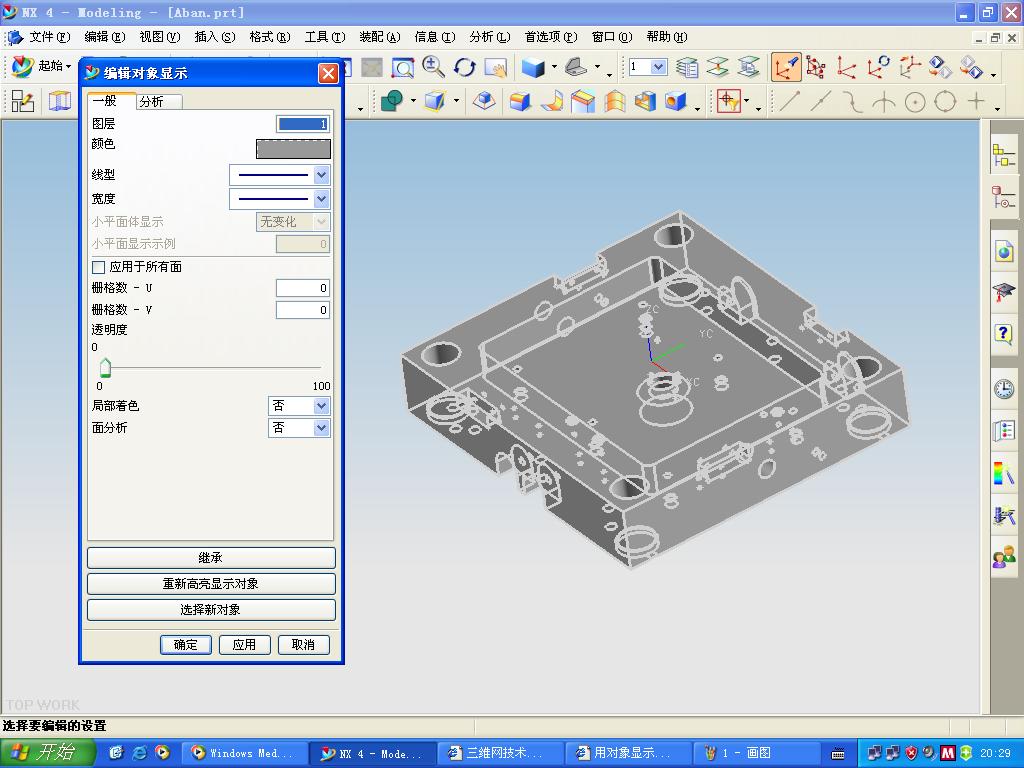The width and height of the screenshot is (1024, 768).
Task: Click the 取消 cancel button
Action: coord(303,645)
